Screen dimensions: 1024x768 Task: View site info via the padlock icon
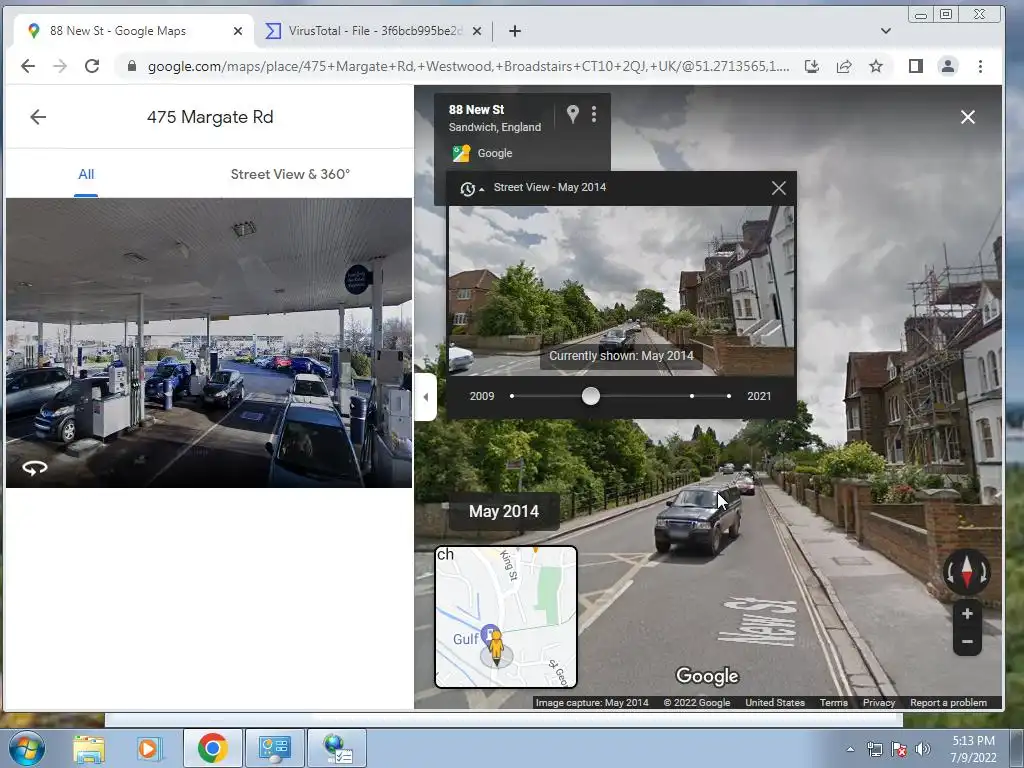pyautogui.click(x=132, y=66)
